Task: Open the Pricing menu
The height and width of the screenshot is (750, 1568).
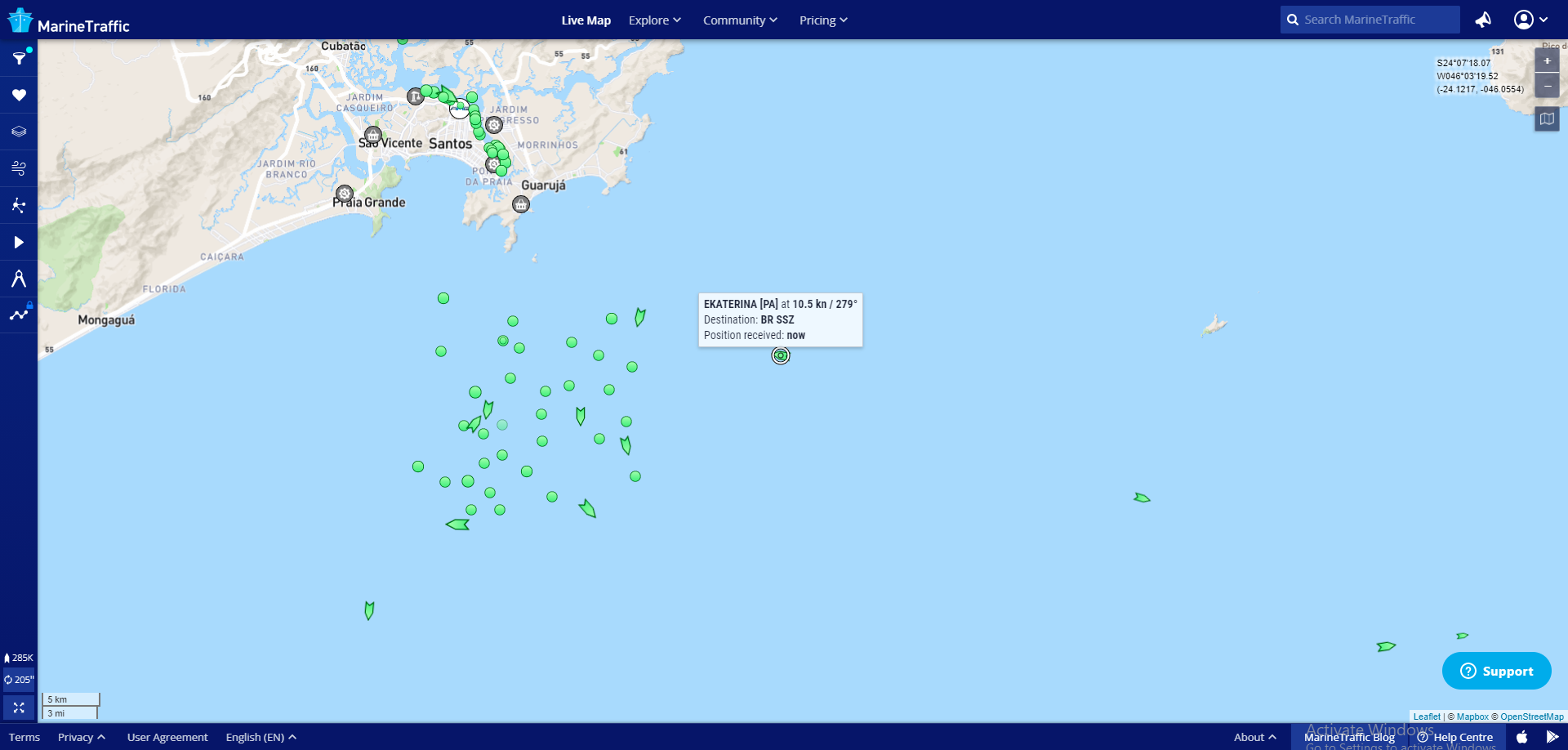Action: 823,20
